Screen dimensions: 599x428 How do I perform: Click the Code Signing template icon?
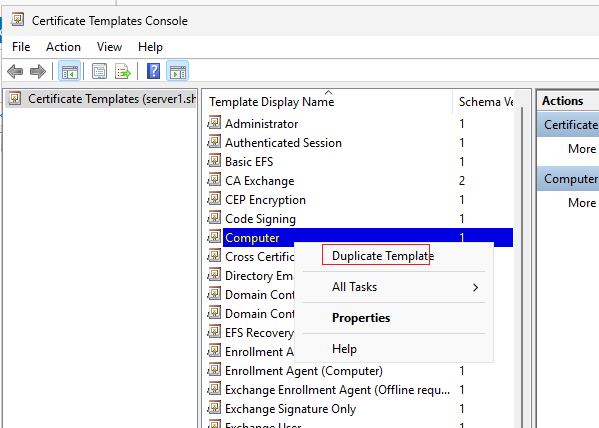pos(214,218)
